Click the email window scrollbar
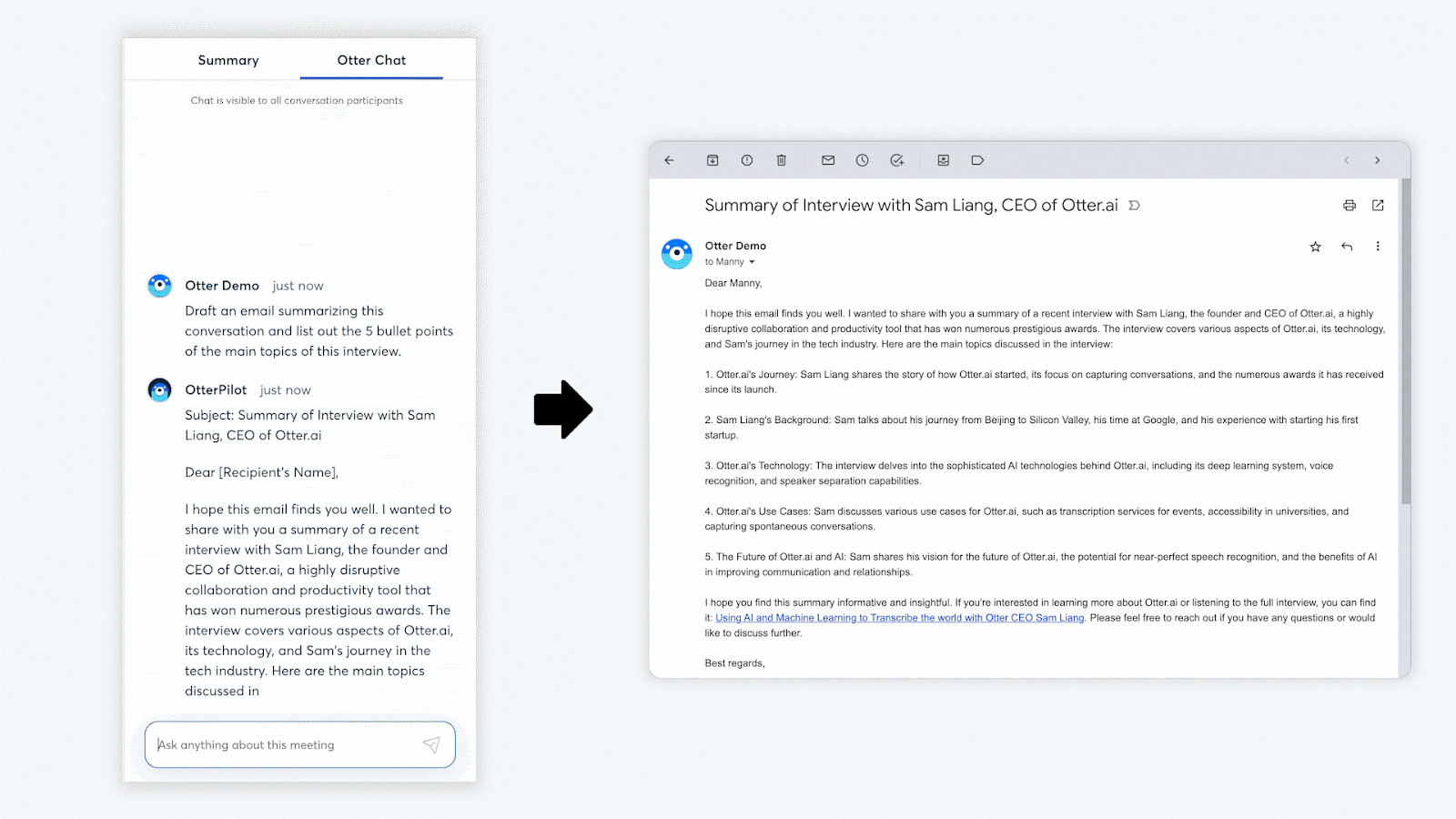The height and width of the screenshot is (819, 1456). point(1406,341)
